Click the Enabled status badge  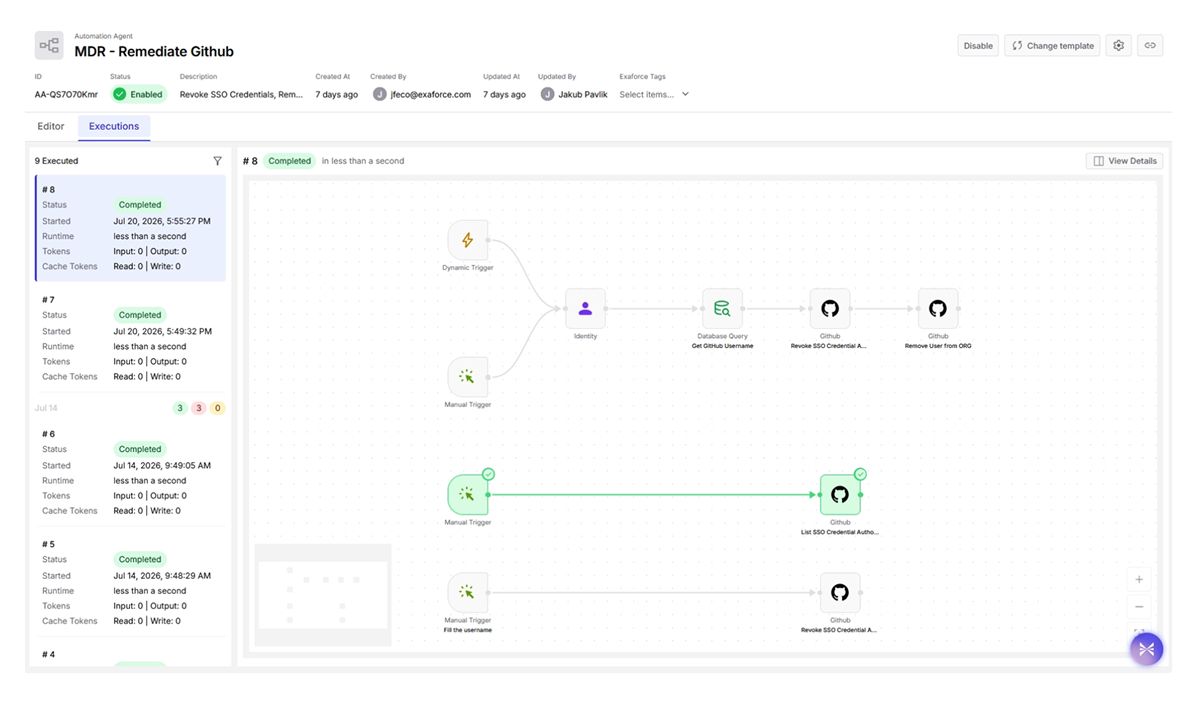click(x=138, y=95)
